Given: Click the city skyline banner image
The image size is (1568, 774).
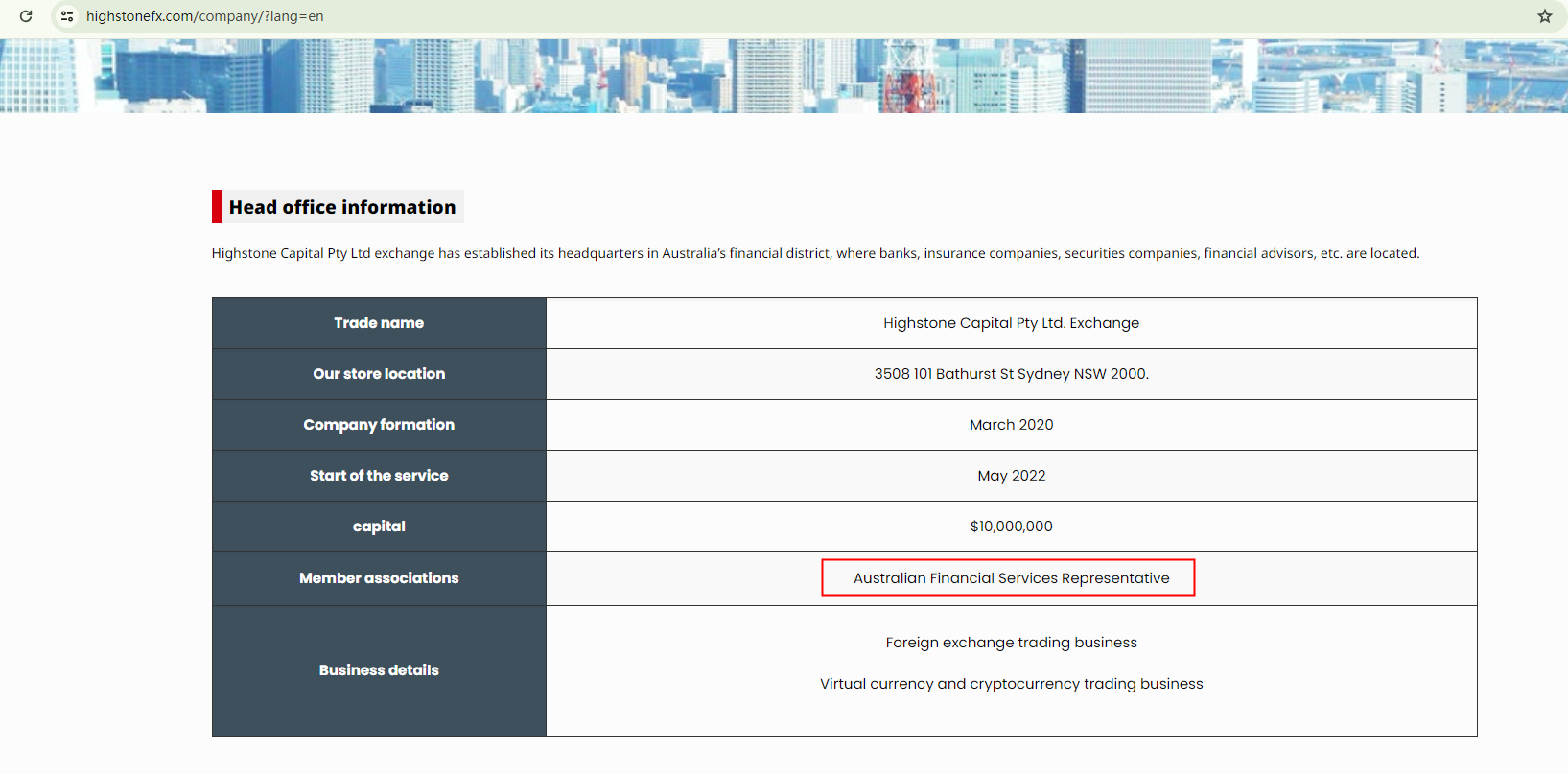Looking at the screenshot, I should (784, 76).
